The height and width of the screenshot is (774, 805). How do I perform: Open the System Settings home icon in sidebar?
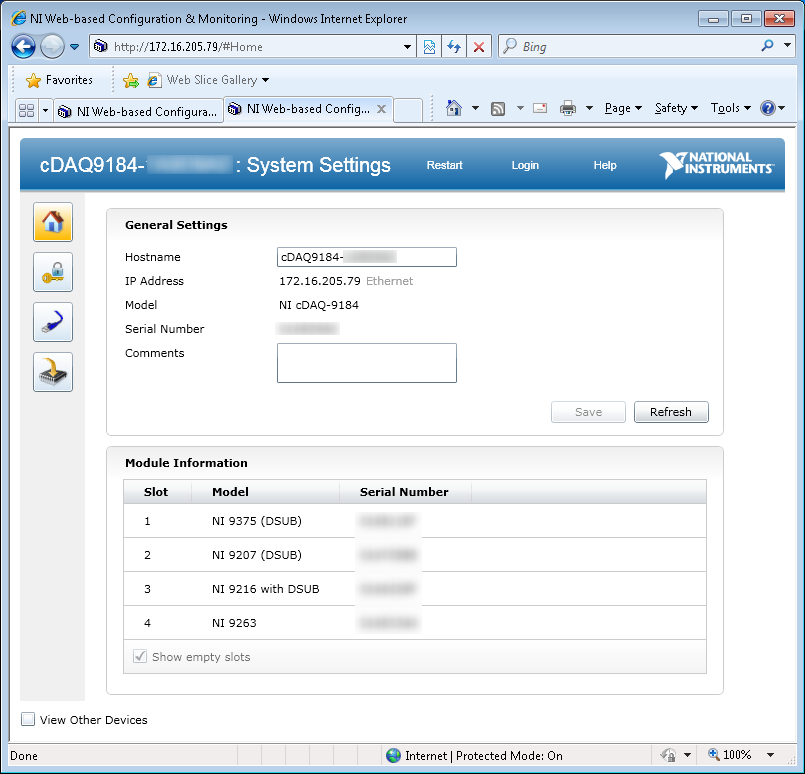[53, 222]
